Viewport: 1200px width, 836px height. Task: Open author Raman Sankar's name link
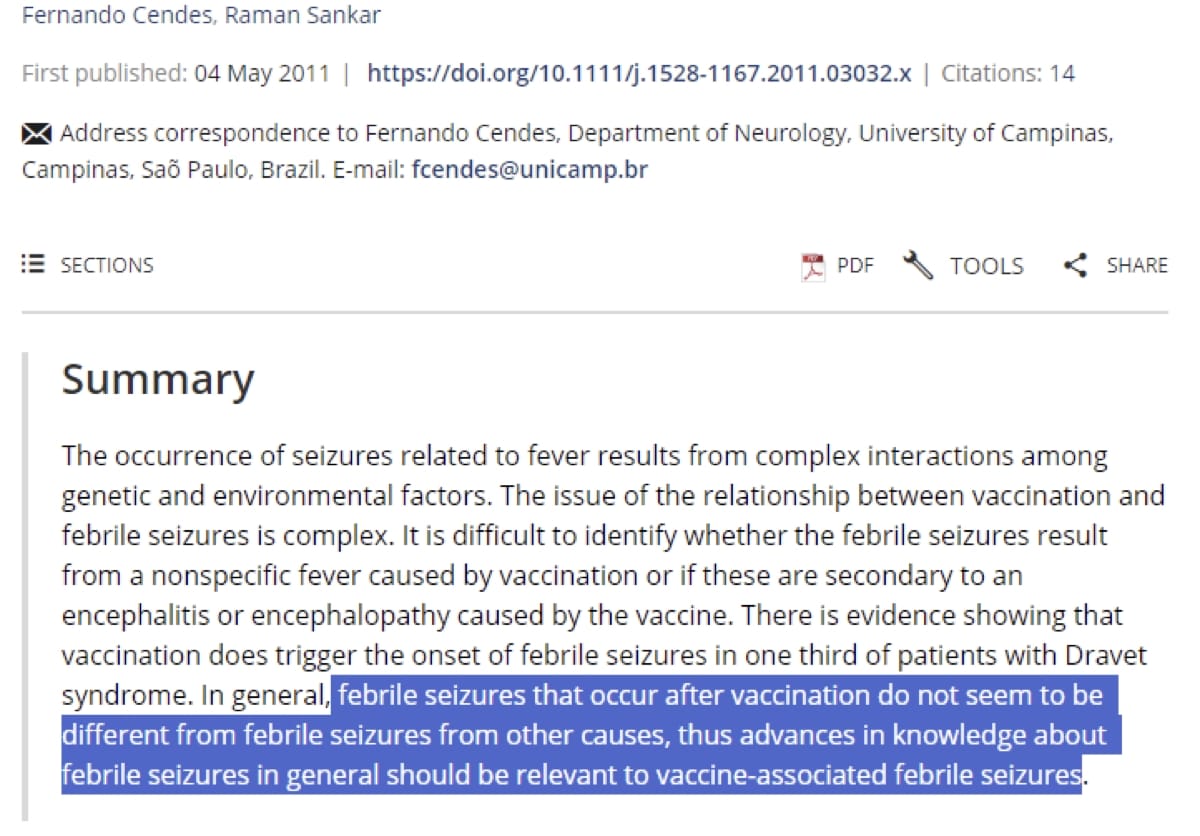tap(302, 16)
